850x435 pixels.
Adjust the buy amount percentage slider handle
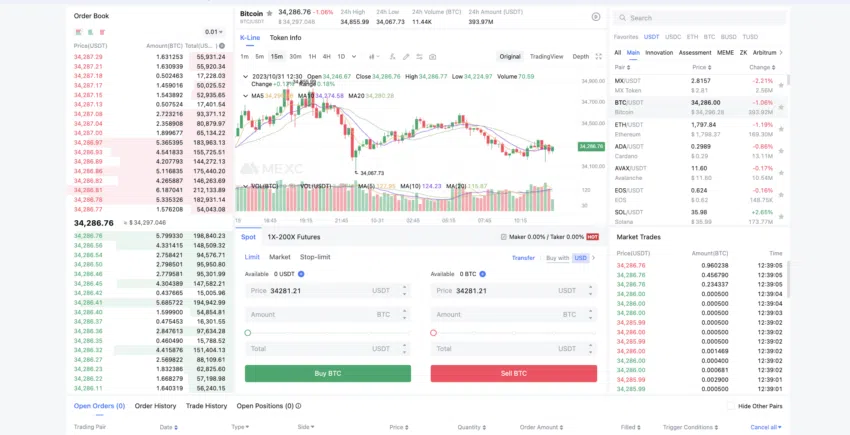coord(248,332)
